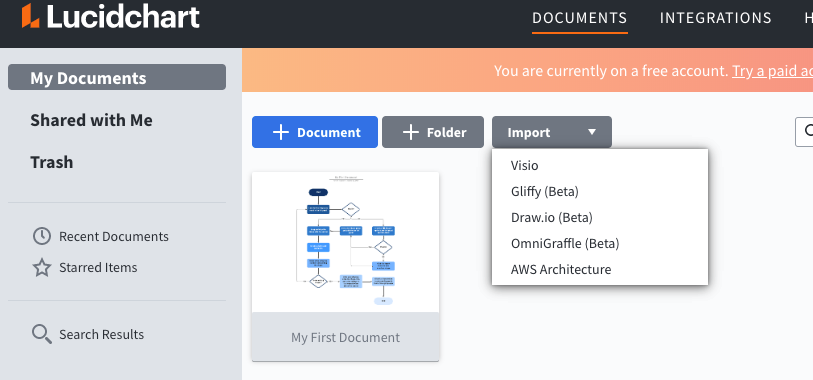Open the Integrations tab
Screen dimensions: 813x380
pyautogui.click(x=716, y=18)
